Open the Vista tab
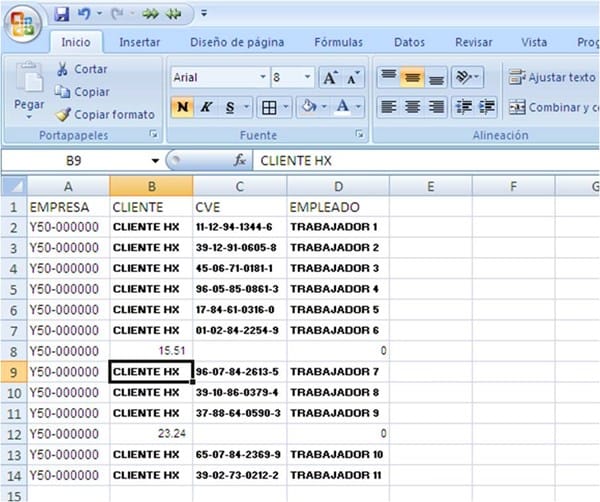Image resolution: width=600 pixels, height=502 pixels. pos(534,42)
